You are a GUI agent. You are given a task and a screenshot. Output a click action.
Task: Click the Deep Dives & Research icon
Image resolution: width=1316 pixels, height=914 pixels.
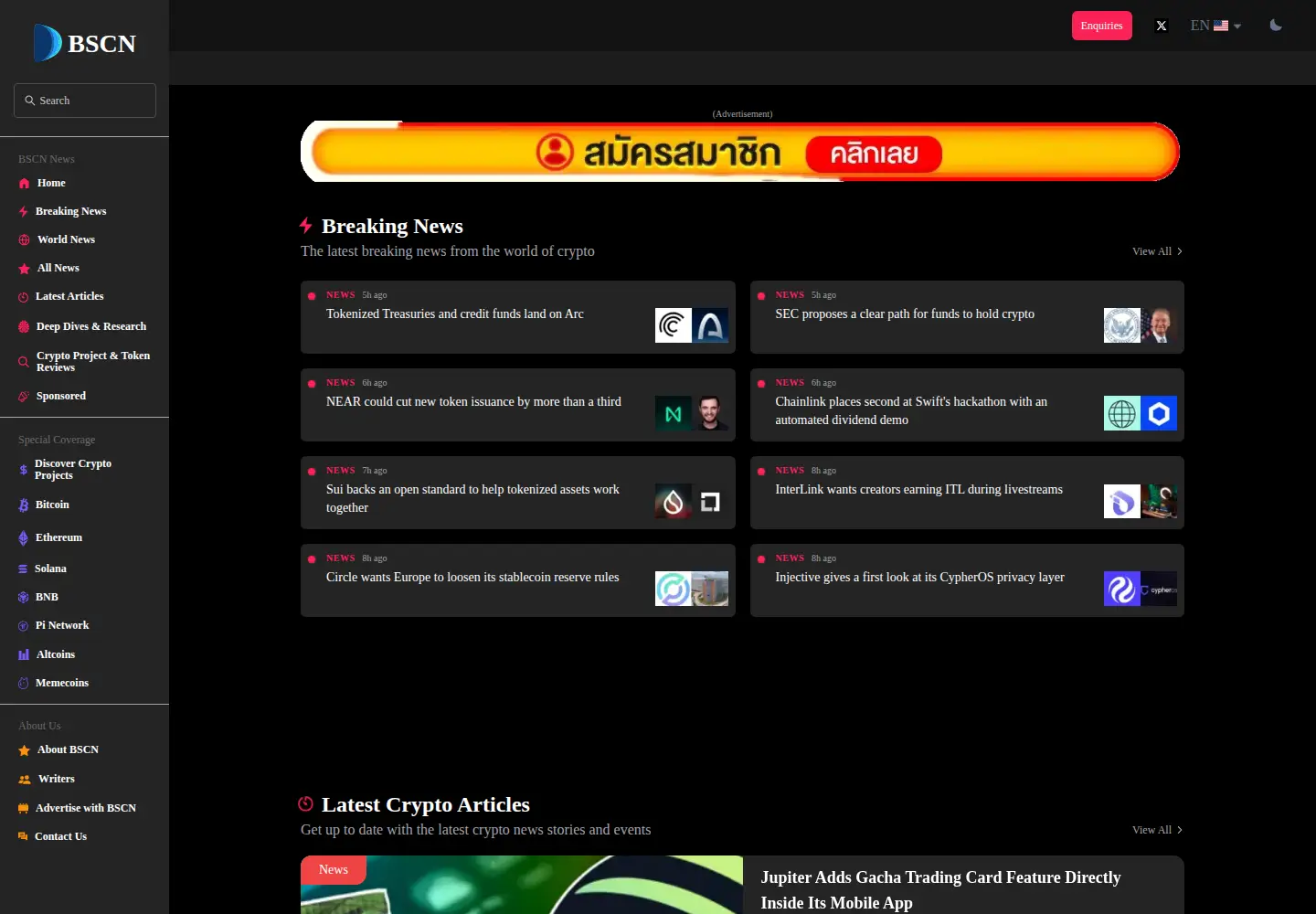pyautogui.click(x=24, y=326)
